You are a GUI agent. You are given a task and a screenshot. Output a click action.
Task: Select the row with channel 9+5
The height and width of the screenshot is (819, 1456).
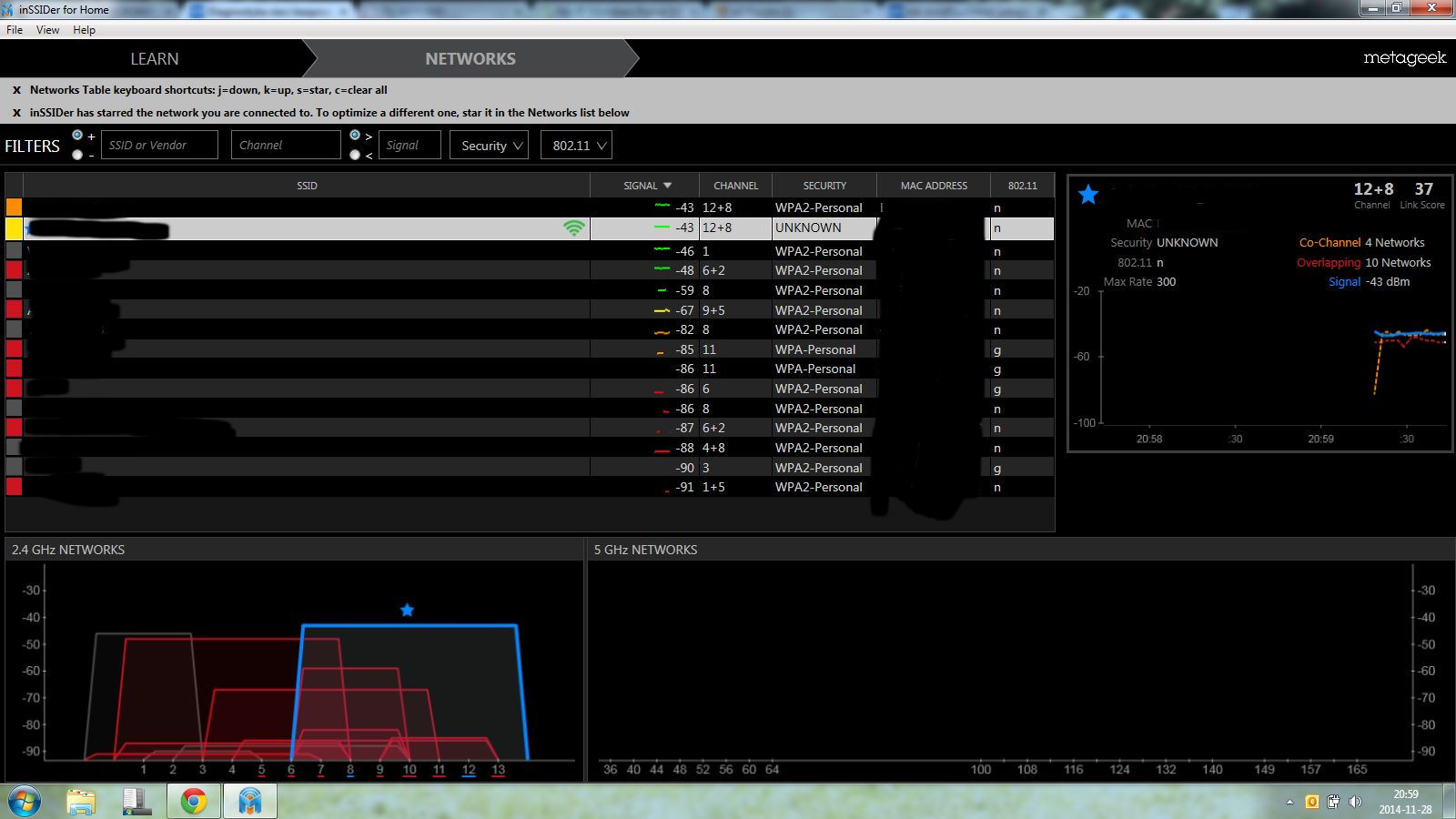(530, 310)
